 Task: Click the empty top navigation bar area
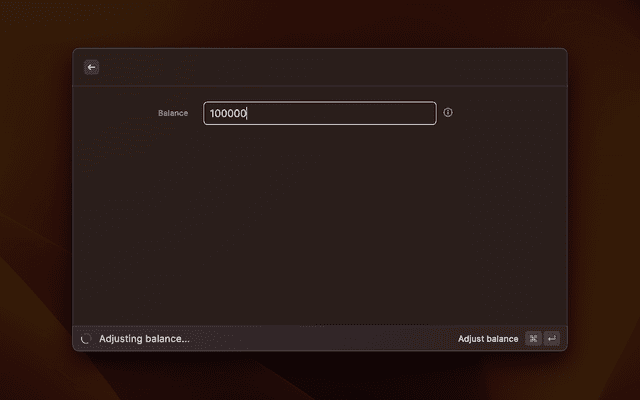[x=330, y=67]
